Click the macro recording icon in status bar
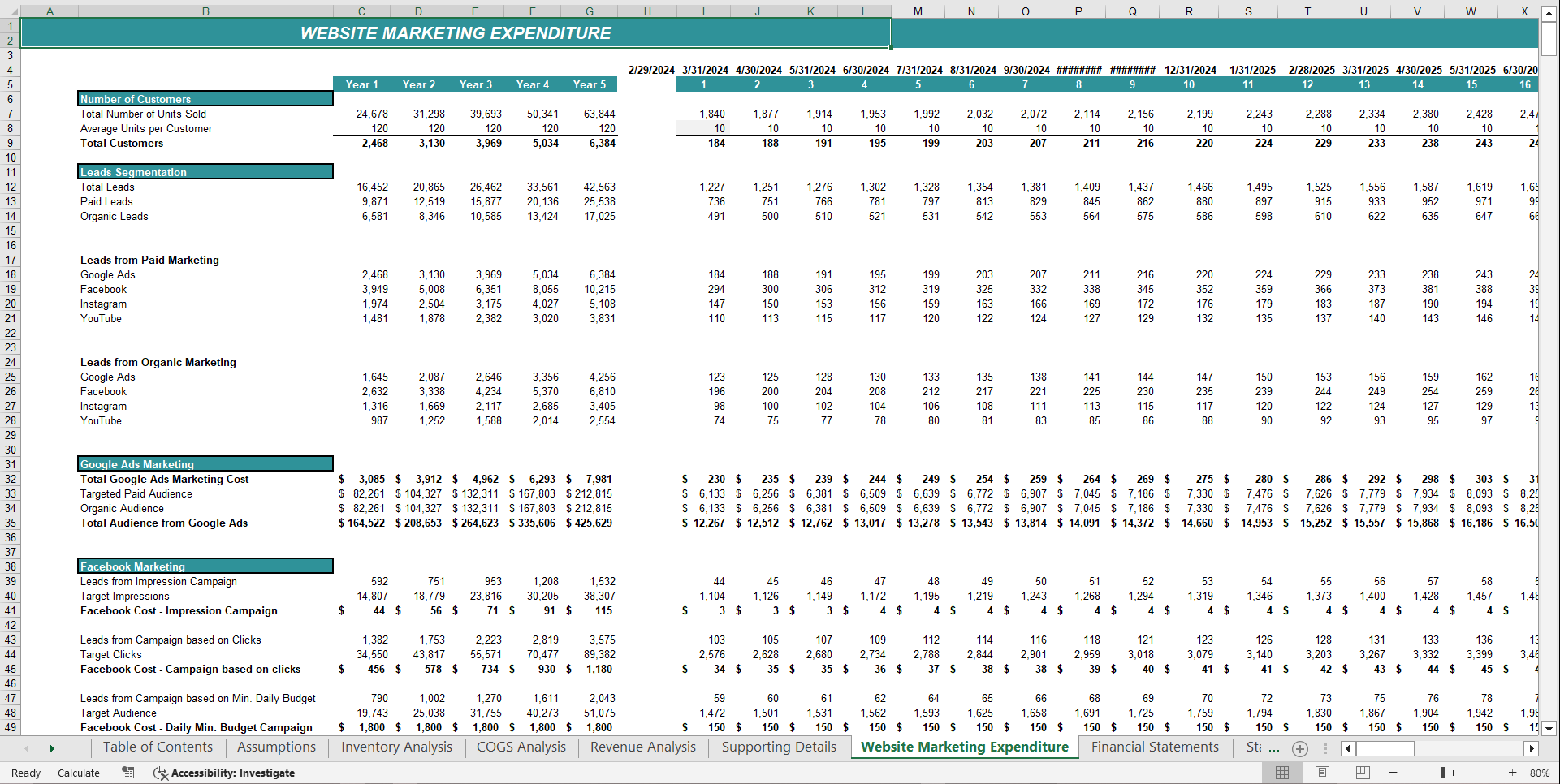 (x=127, y=773)
